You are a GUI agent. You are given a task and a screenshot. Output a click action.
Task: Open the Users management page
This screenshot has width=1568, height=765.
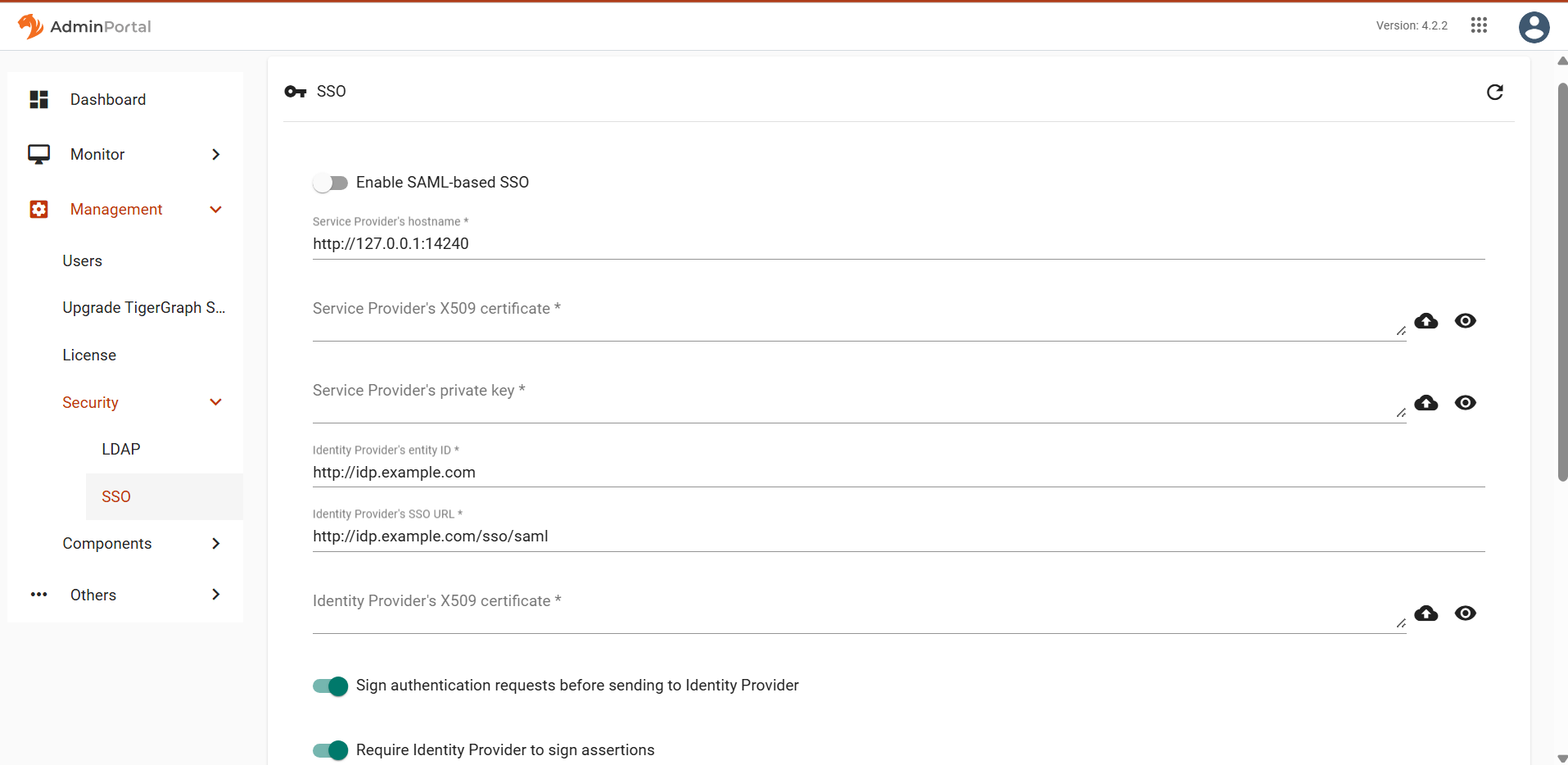(x=83, y=260)
